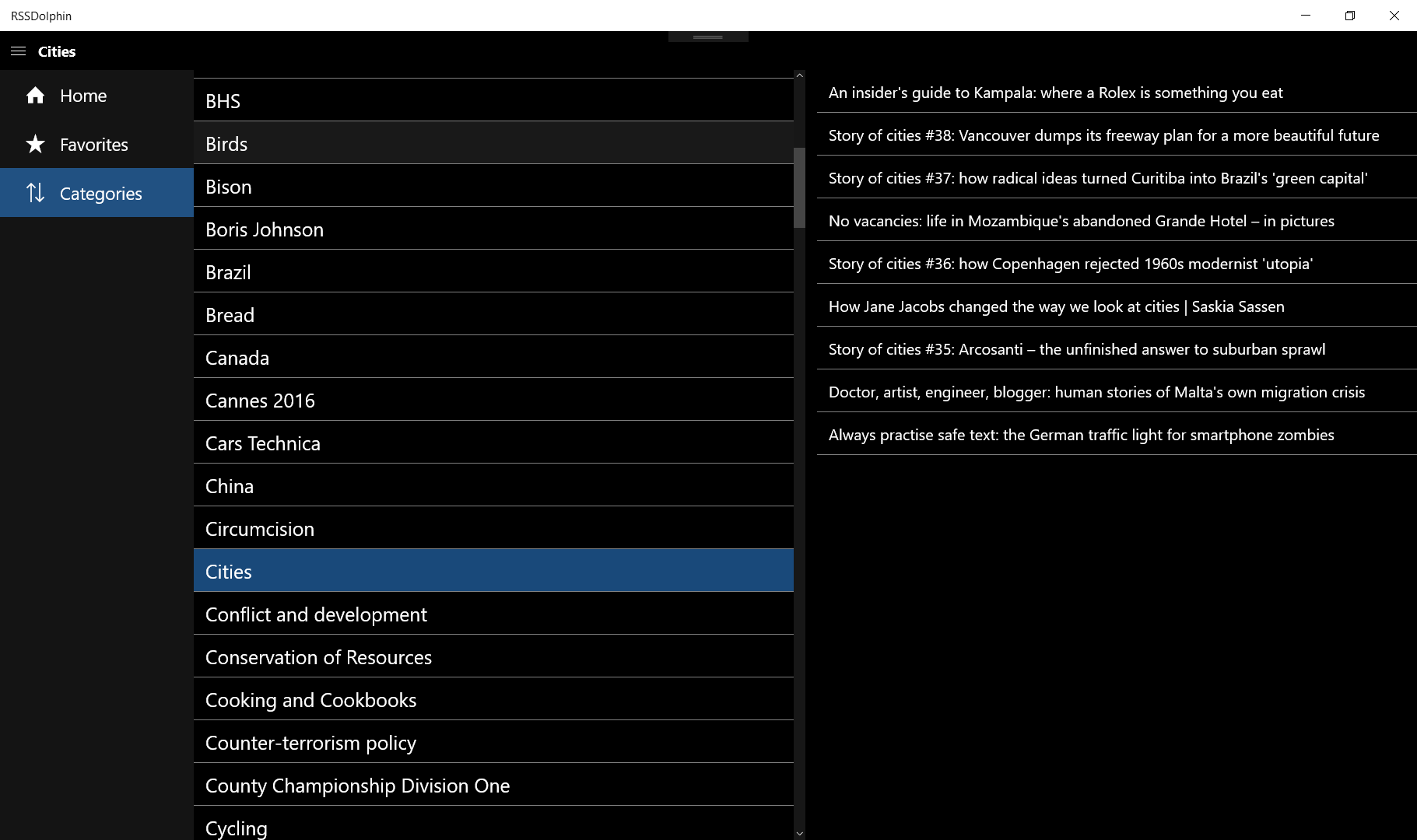Restore down the RSSDolphin window
Screen dimensions: 1417x840
point(1350,16)
